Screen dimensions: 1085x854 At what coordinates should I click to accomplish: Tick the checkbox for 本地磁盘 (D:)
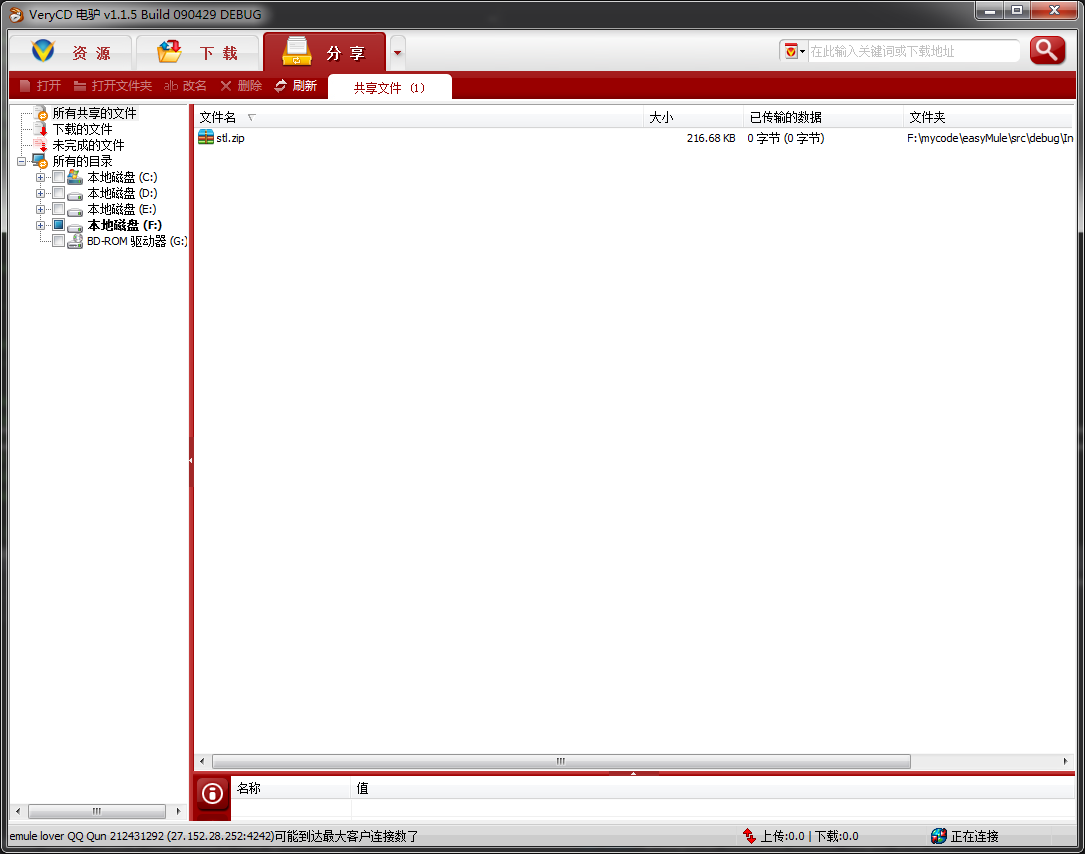pyautogui.click(x=59, y=193)
